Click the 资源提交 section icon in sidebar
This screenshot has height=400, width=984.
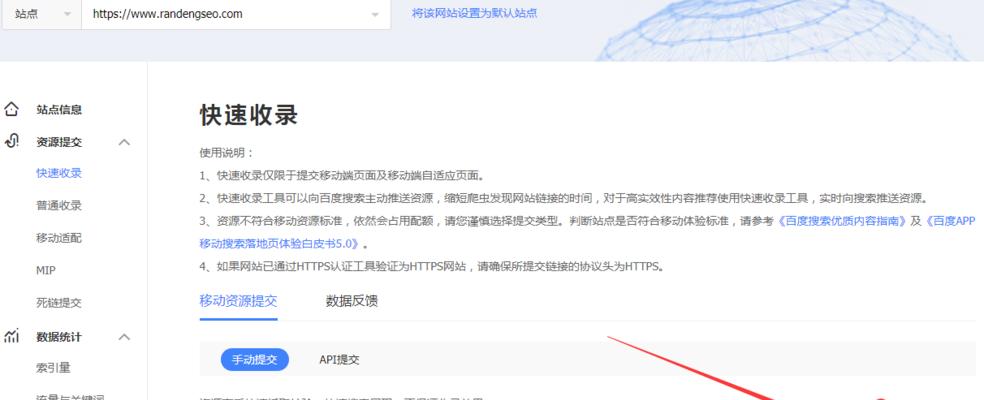[12, 142]
